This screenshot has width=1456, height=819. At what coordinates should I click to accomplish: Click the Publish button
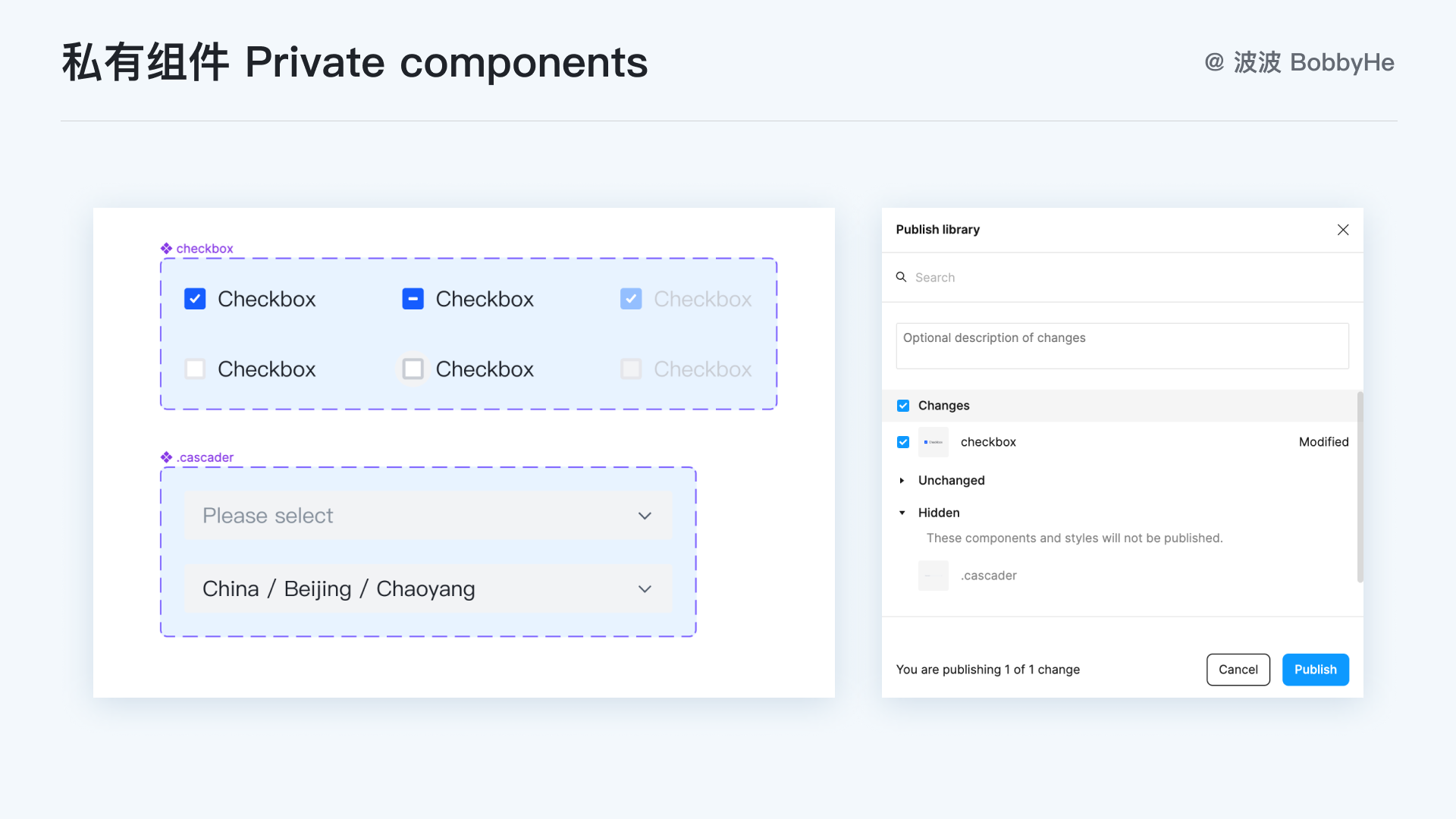pos(1315,670)
